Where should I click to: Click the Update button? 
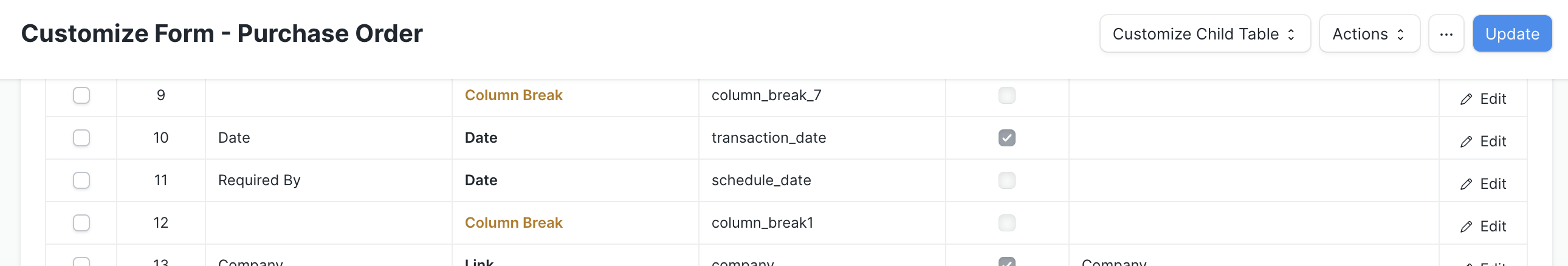[1512, 34]
